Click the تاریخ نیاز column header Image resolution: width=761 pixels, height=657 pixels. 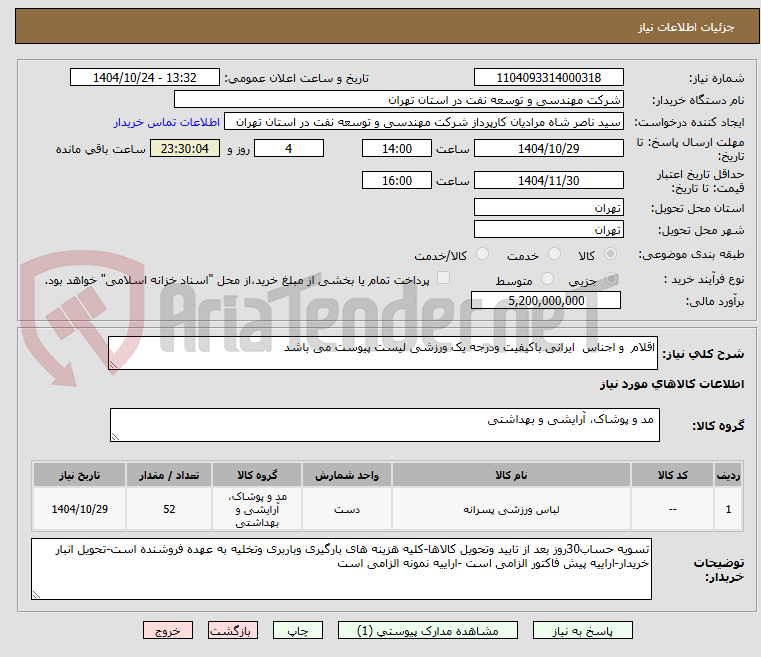[80, 475]
